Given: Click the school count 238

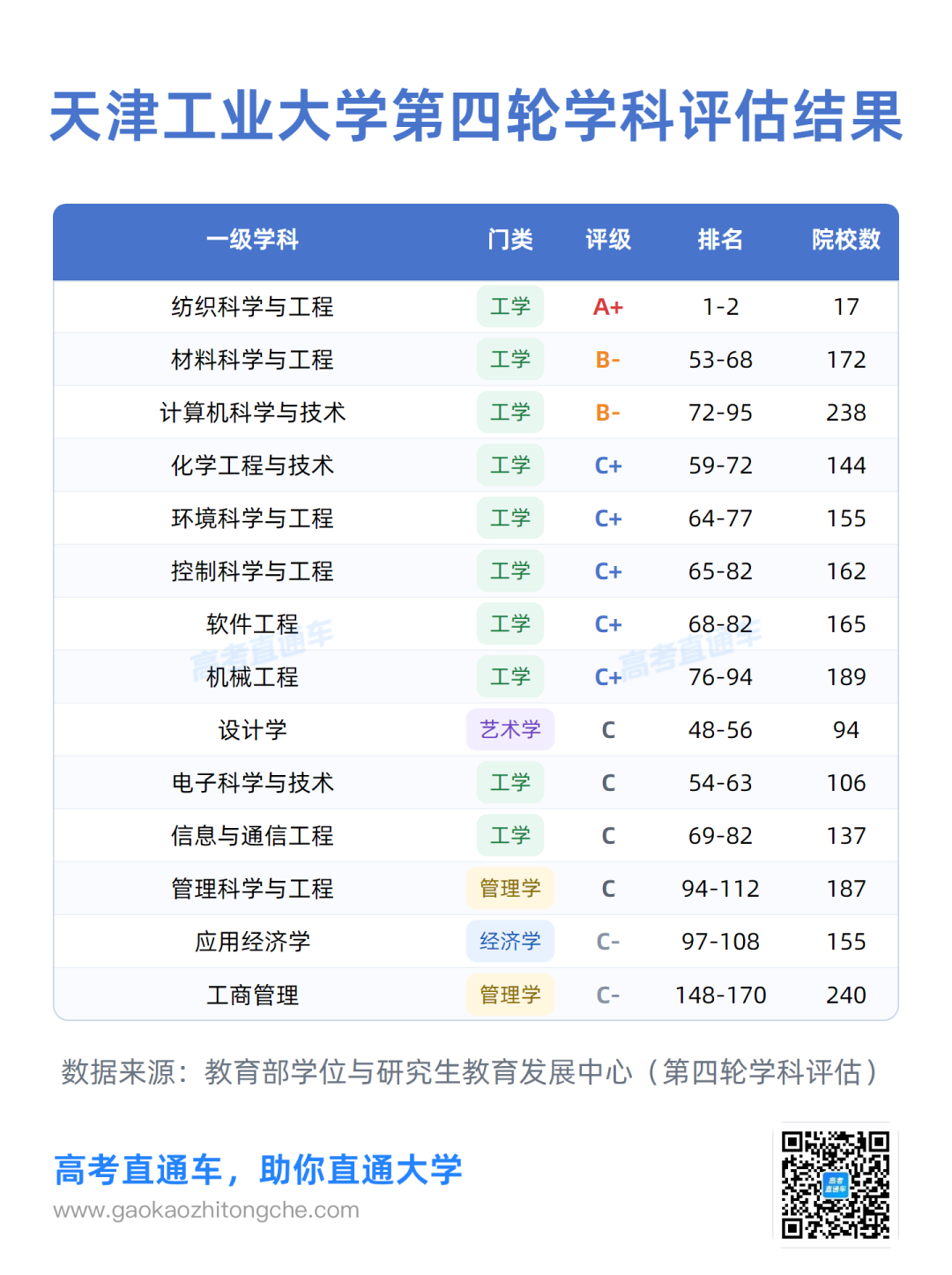Looking at the screenshot, I should pos(846,413).
